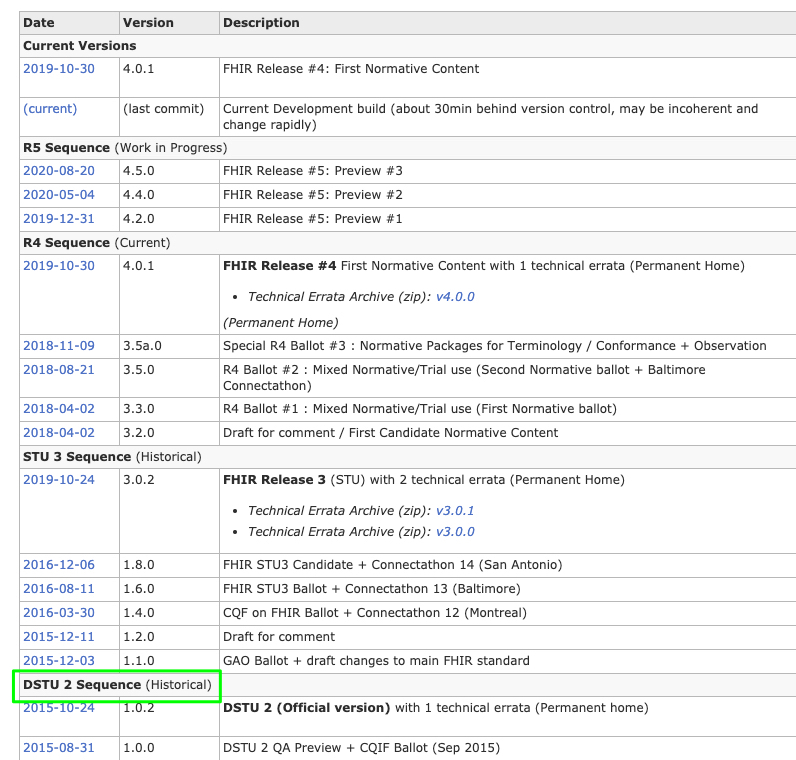This screenshot has width=796, height=760.
Task: Download the v4.0.0 technical errata archive
Action: point(455,296)
